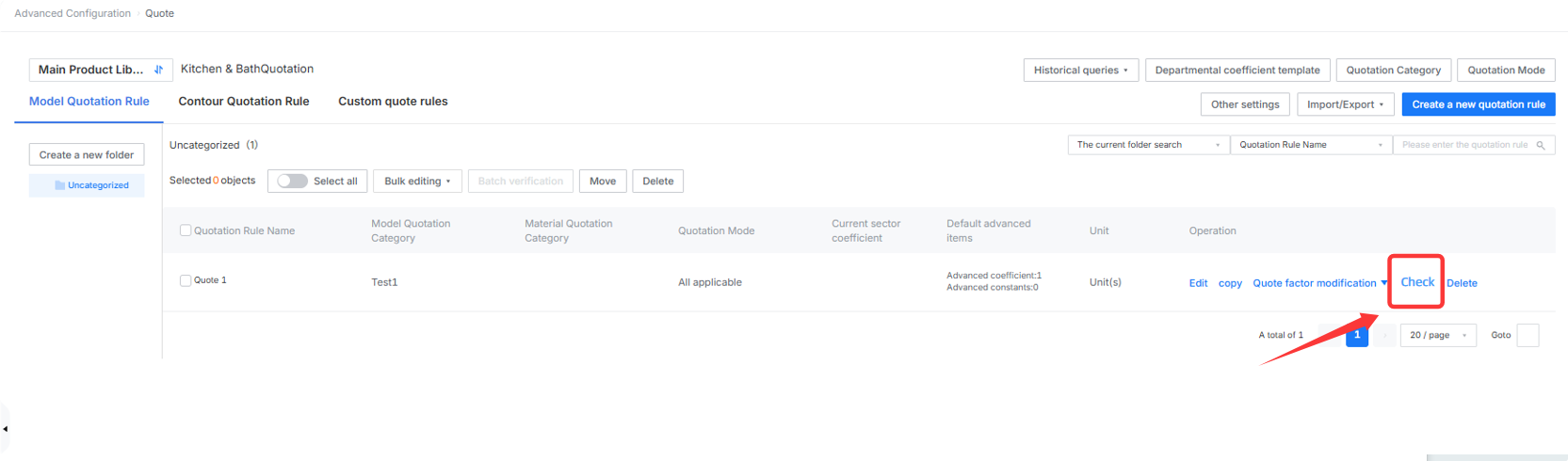1568x461 pixels.
Task: Click the folder icon next to Uncategorized
Action: pos(59,185)
